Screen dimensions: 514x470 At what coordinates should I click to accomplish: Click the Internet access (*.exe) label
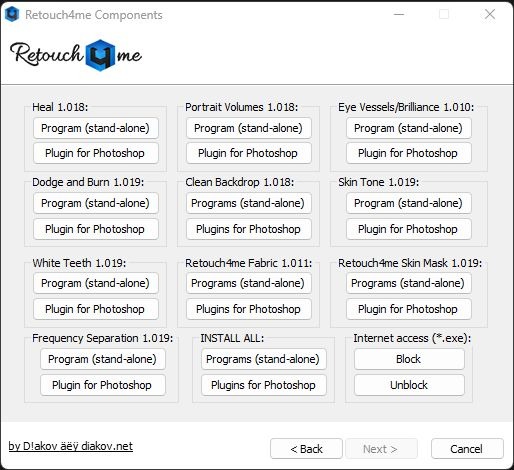[412, 338]
